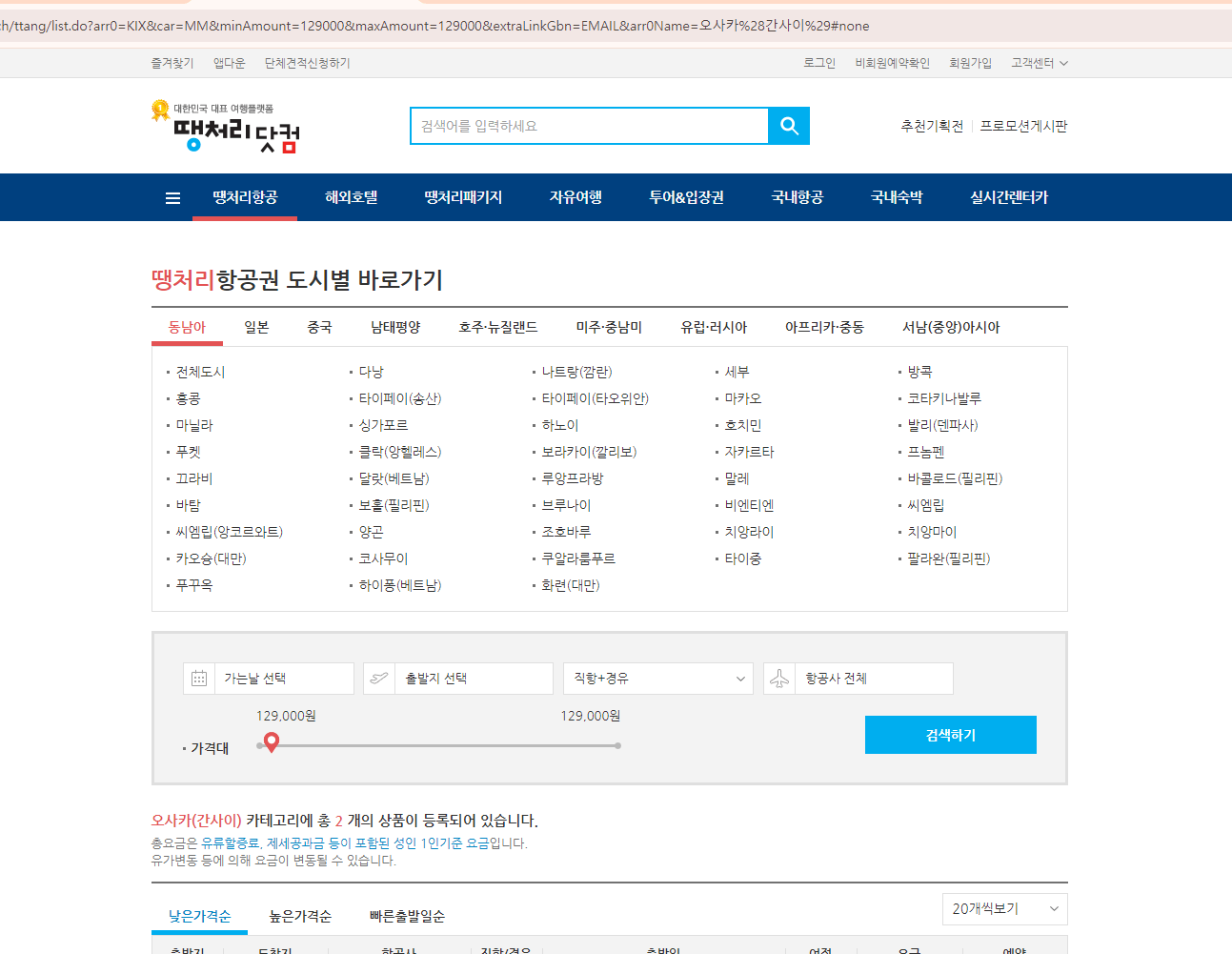Choose the 호치민 city link
The image size is (1232, 954).
[743, 425]
